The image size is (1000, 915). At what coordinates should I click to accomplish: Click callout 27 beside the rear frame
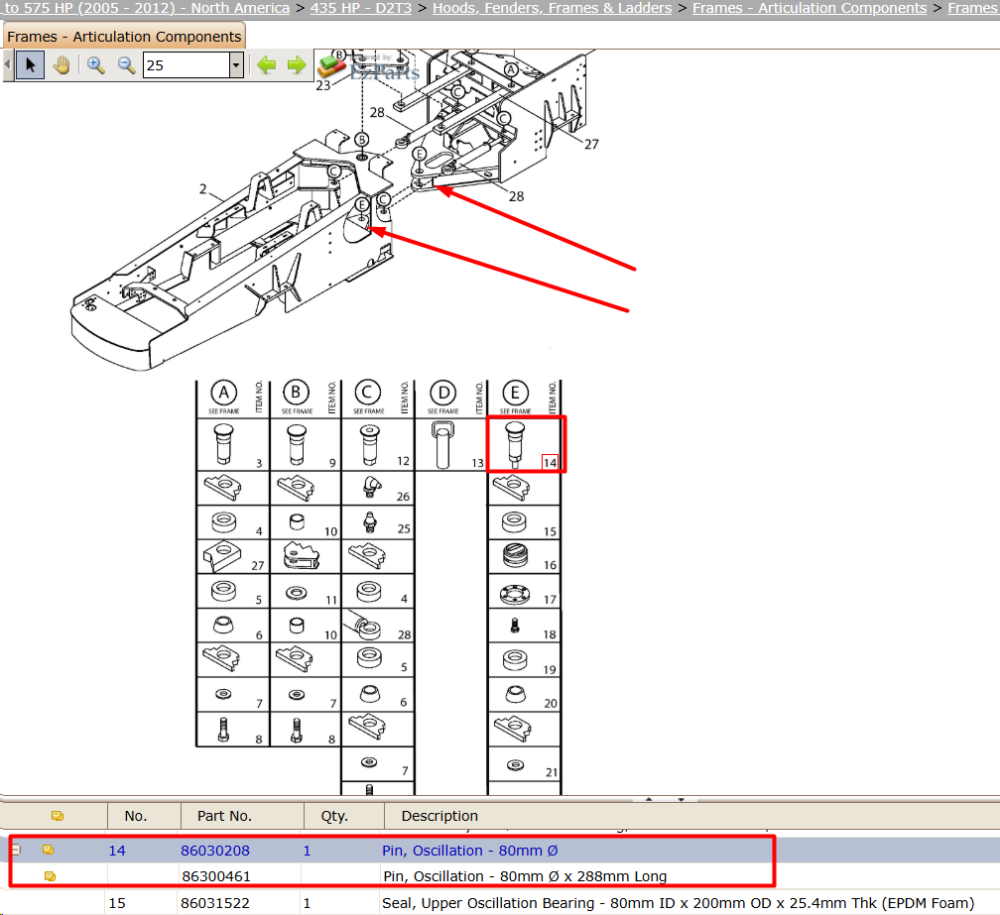click(x=591, y=144)
